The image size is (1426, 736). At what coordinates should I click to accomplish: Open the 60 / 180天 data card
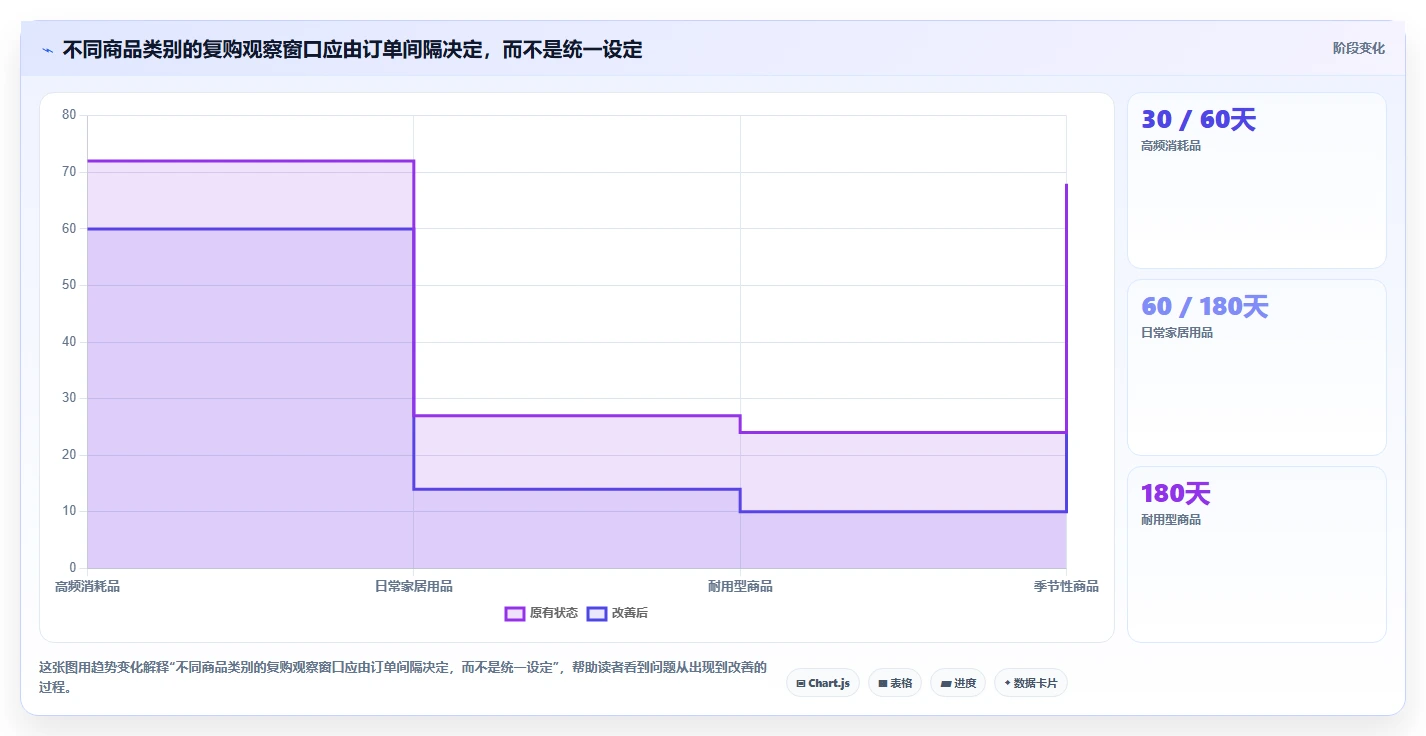pyautogui.click(x=1257, y=368)
